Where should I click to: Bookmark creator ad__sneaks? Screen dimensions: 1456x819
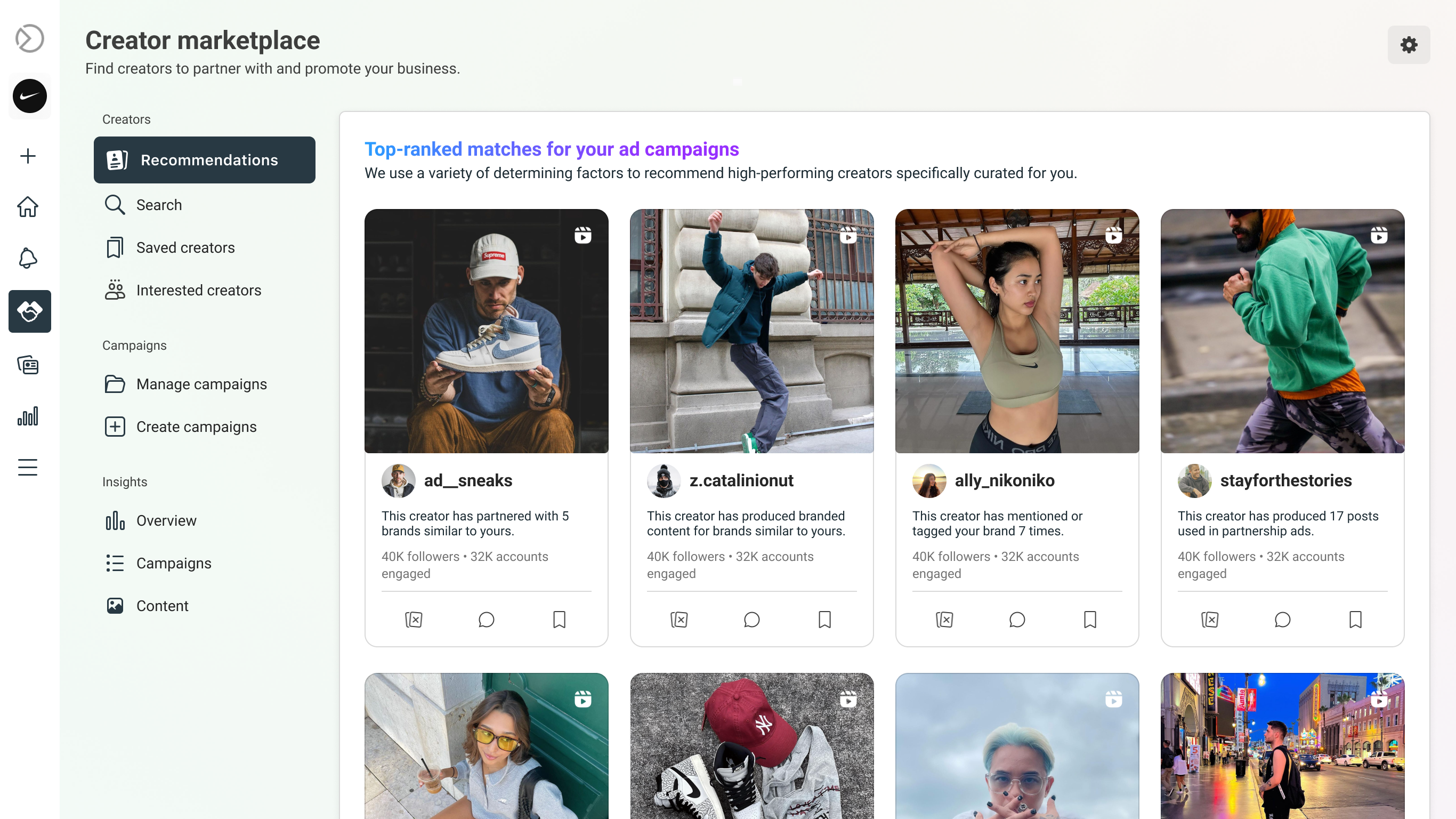pyautogui.click(x=559, y=620)
